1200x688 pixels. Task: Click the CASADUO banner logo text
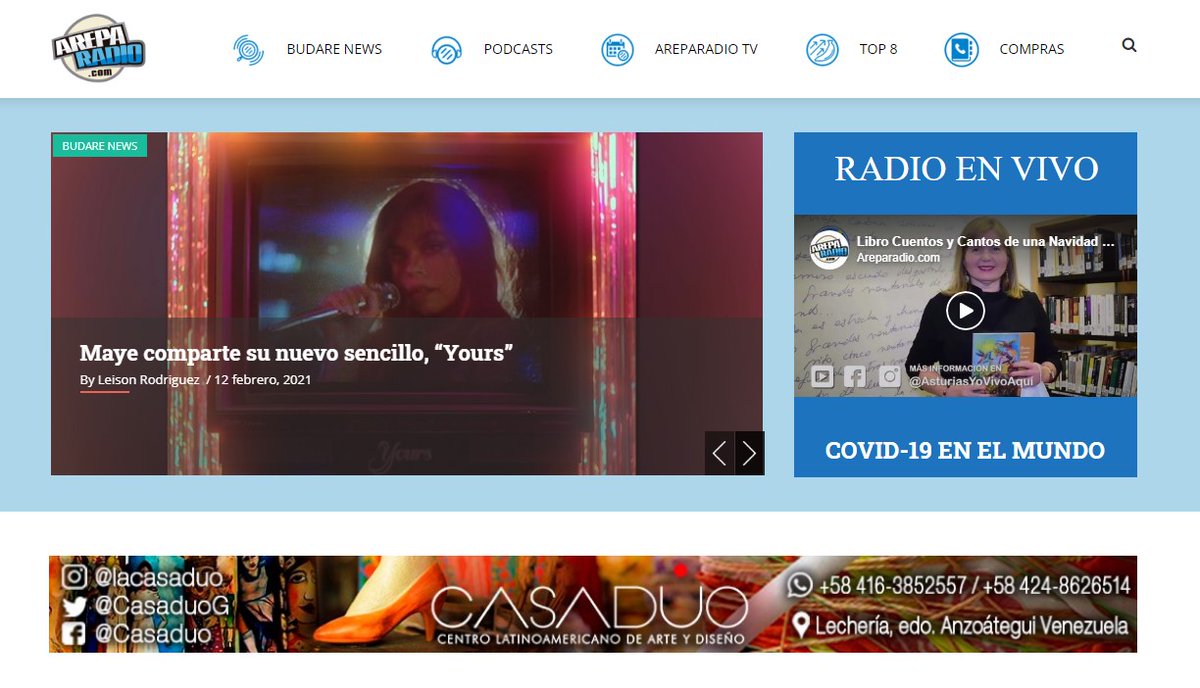(590, 607)
